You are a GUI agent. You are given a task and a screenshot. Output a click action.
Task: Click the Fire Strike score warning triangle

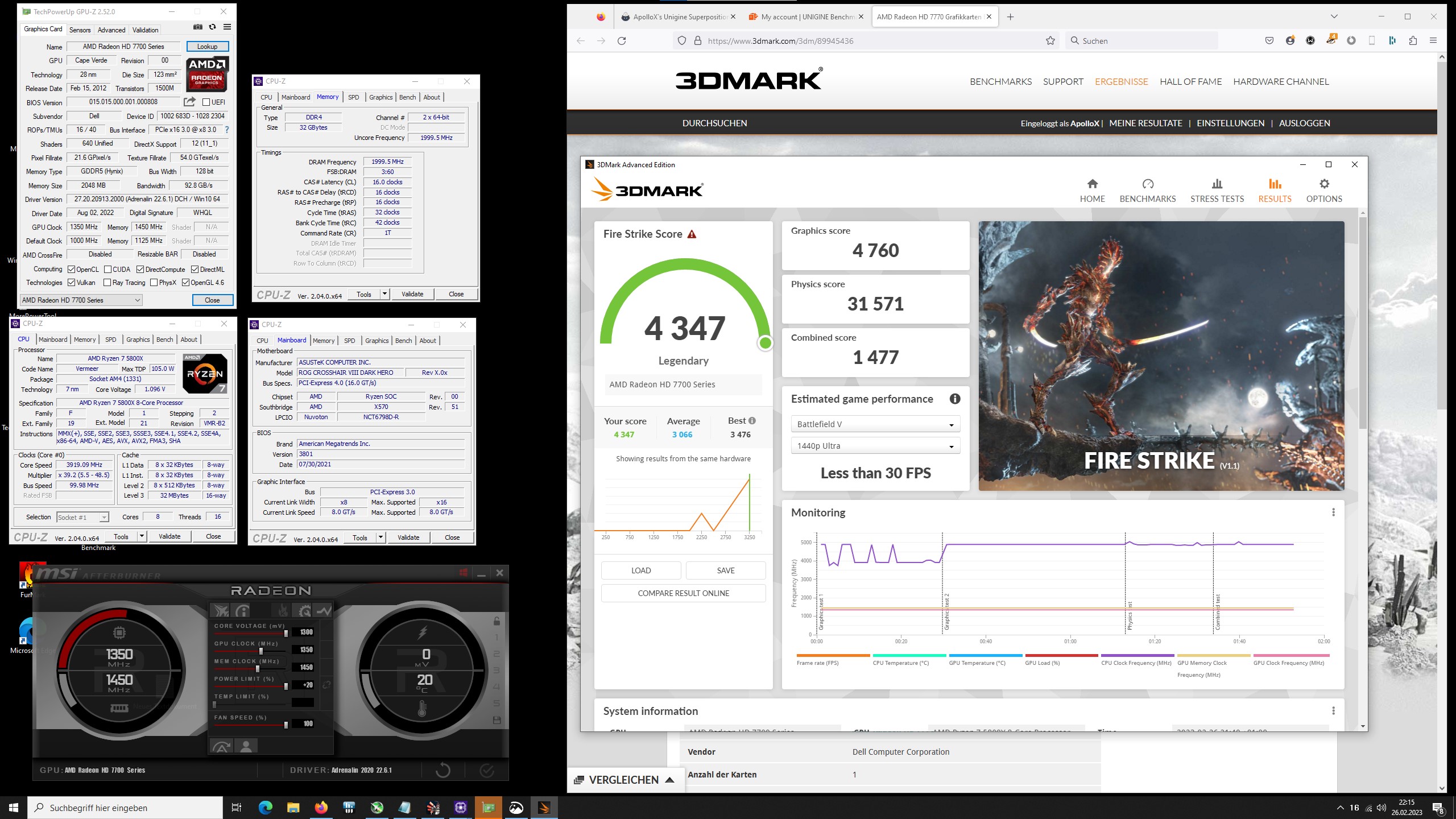click(x=692, y=234)
